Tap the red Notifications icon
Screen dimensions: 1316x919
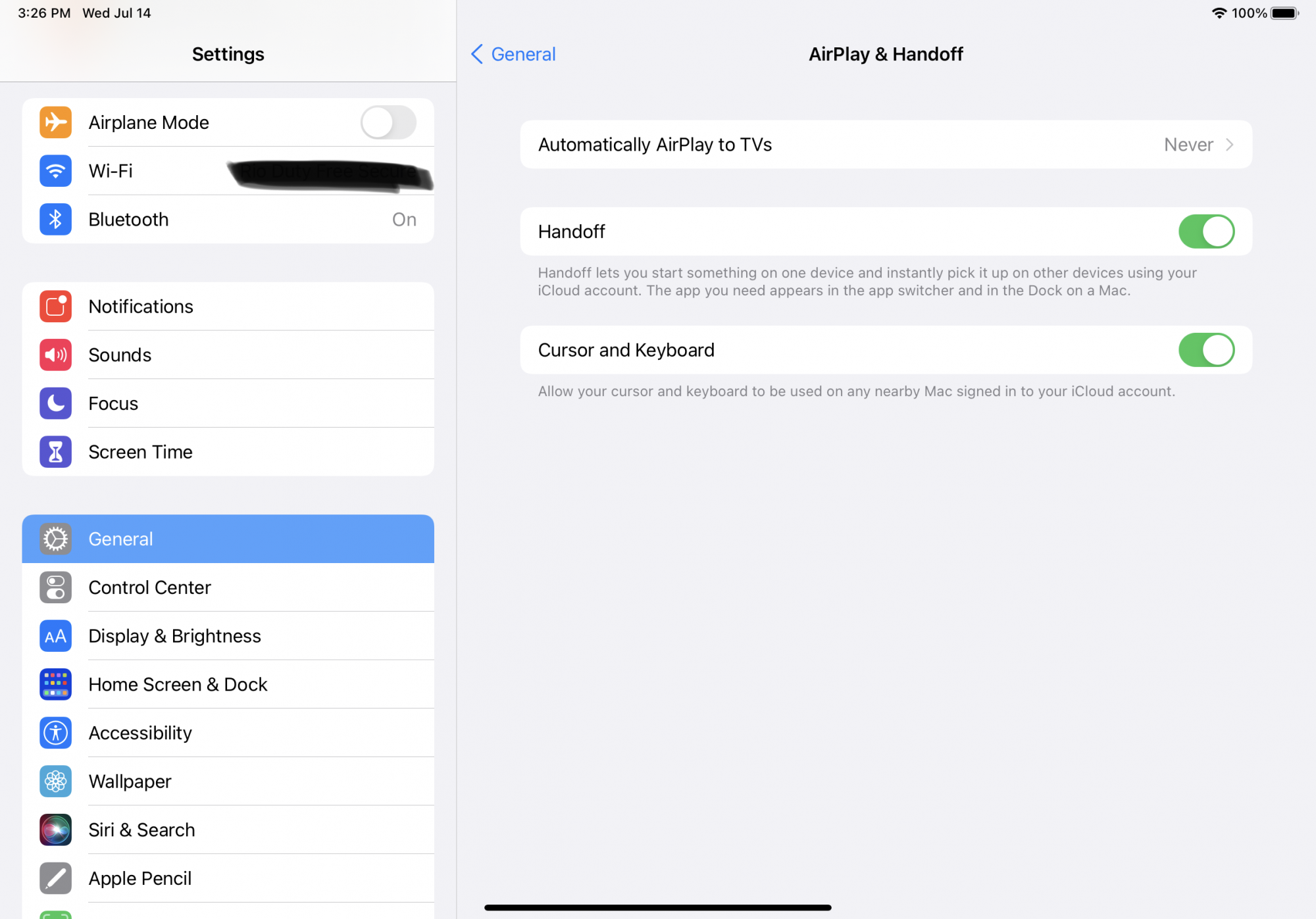coord(55,307)
